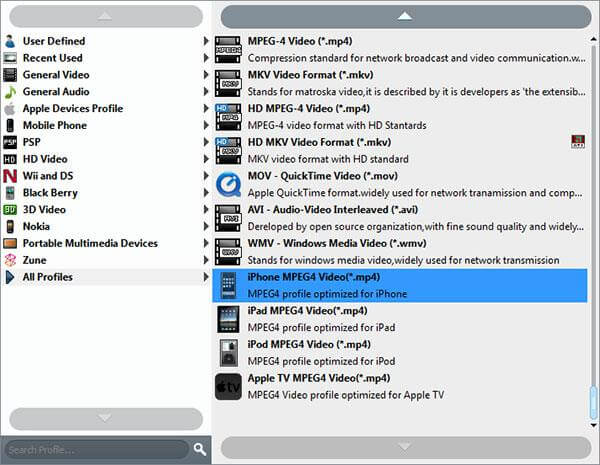
Task: Open the 3D Video category
Action: [x=106, y=210]
